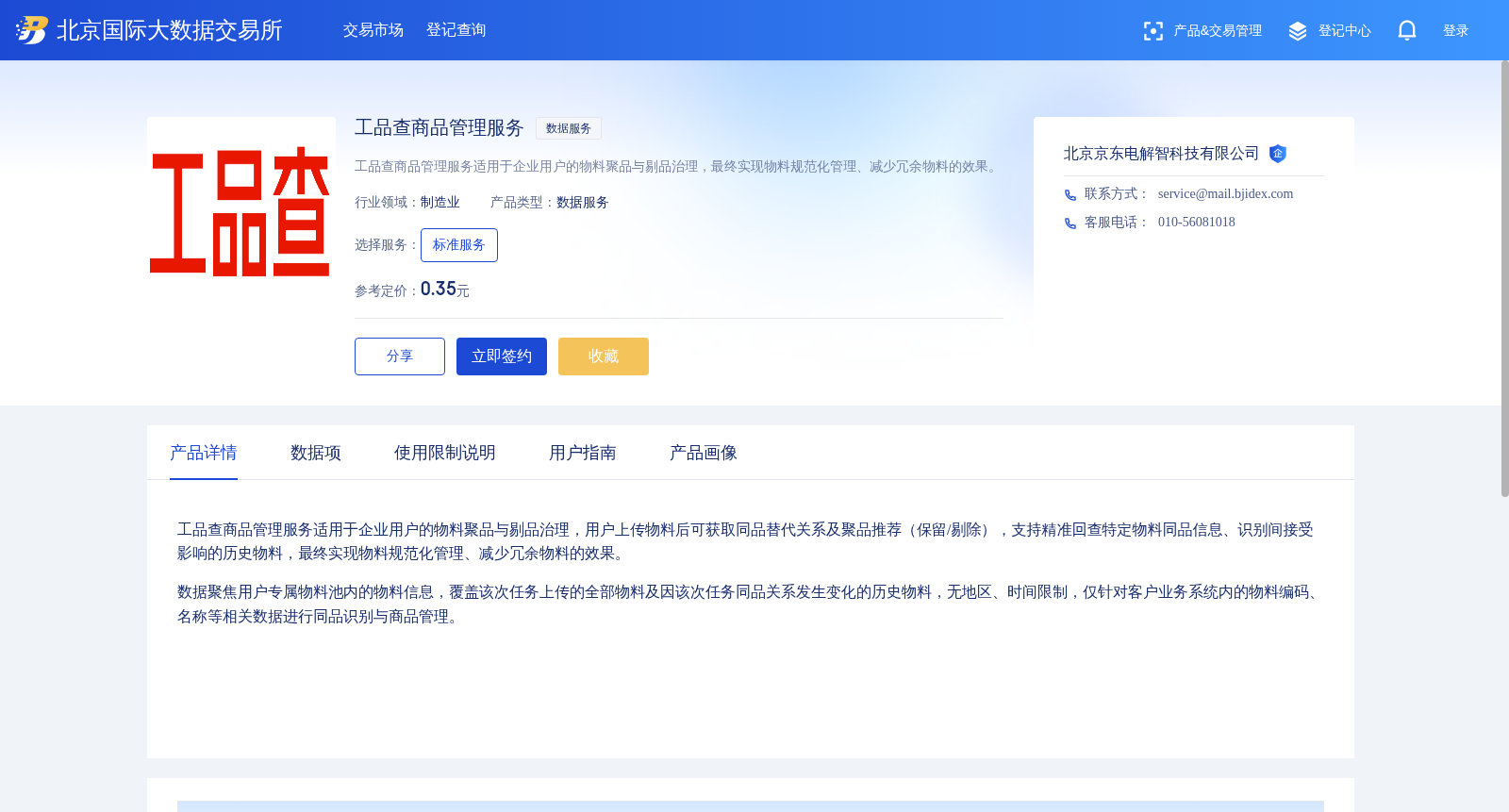Viewport: 1509px width, 812px height.
Task: Click the 登记中心 layers icon
Action: pos(1298,31)
